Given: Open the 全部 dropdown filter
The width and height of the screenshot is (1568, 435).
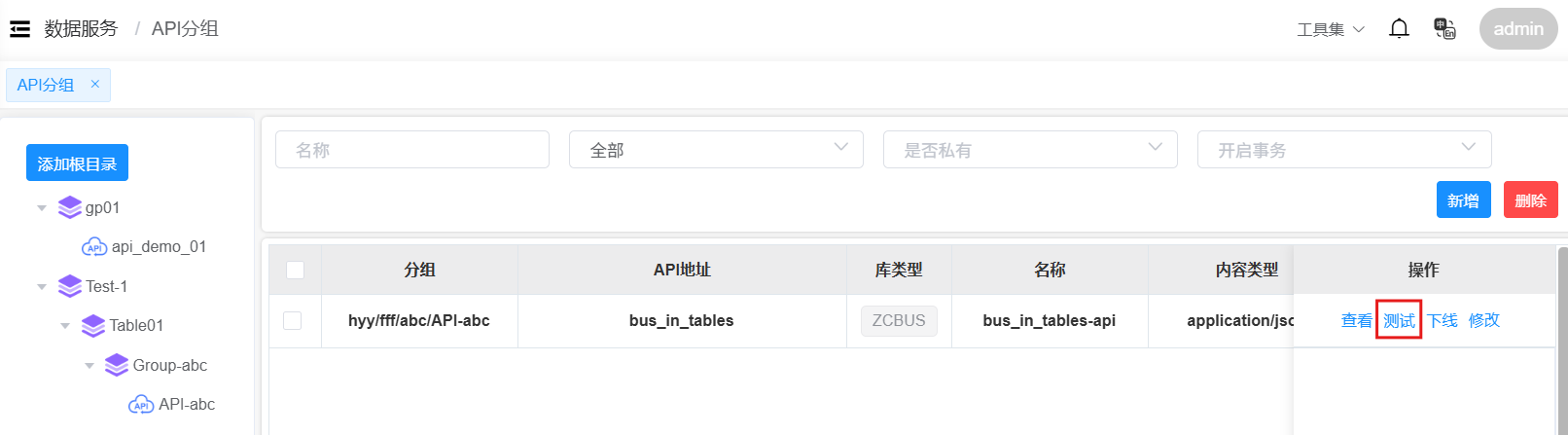Looking at the screenshot, I should pyautogui.click(x=716, y=150).
